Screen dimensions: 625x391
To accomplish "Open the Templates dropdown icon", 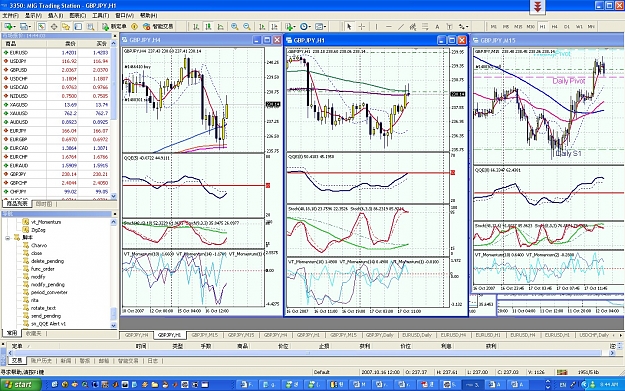I will [320, 26].
